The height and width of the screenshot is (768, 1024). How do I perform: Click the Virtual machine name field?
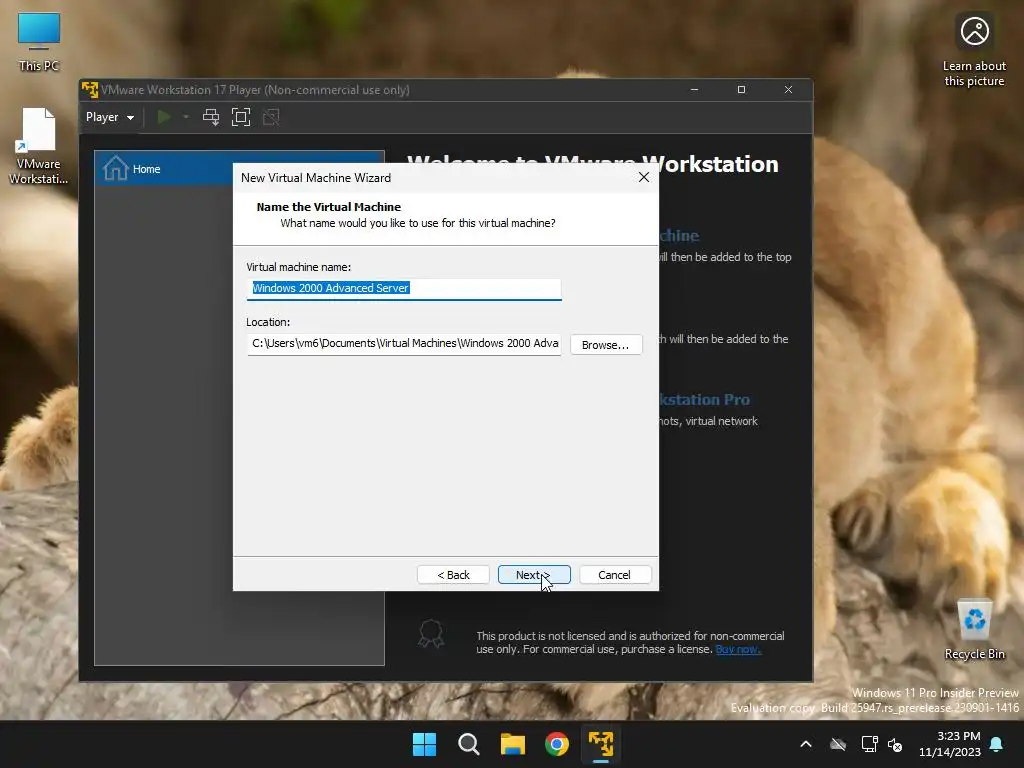(404, 289)
